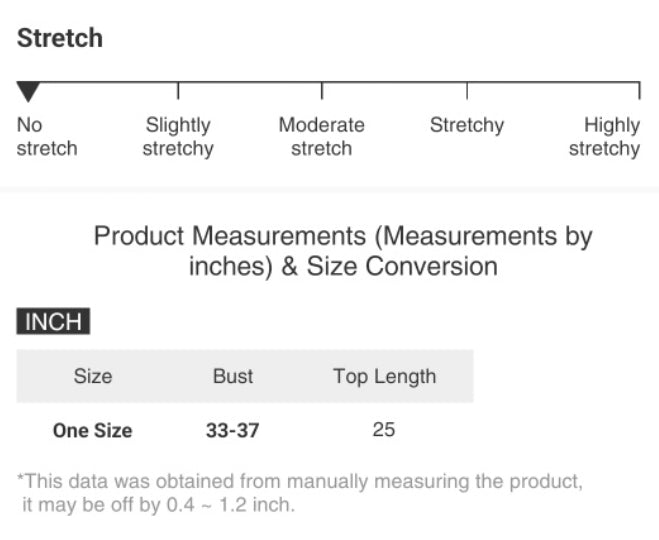The image size is (659, 540).
Task: Select the 'No stretch' scale label
Action: pyautogui.click(x=46, y=137)
